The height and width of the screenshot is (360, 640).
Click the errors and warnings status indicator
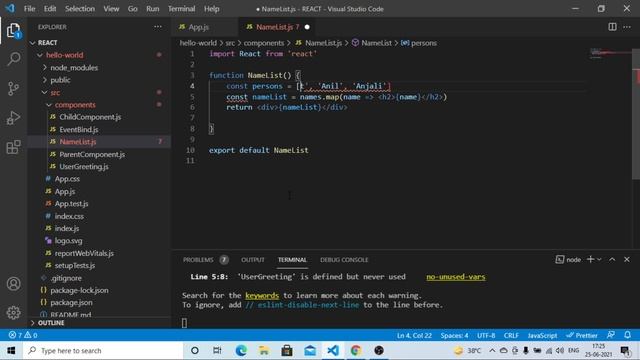[23, 335]
